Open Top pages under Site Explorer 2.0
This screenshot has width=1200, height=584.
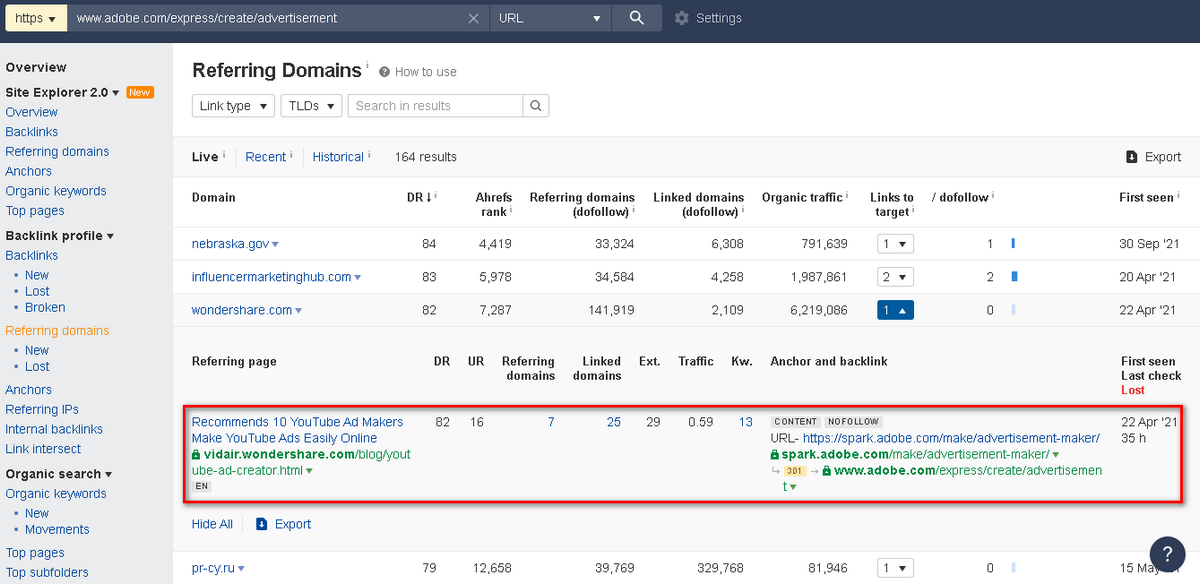35,211
